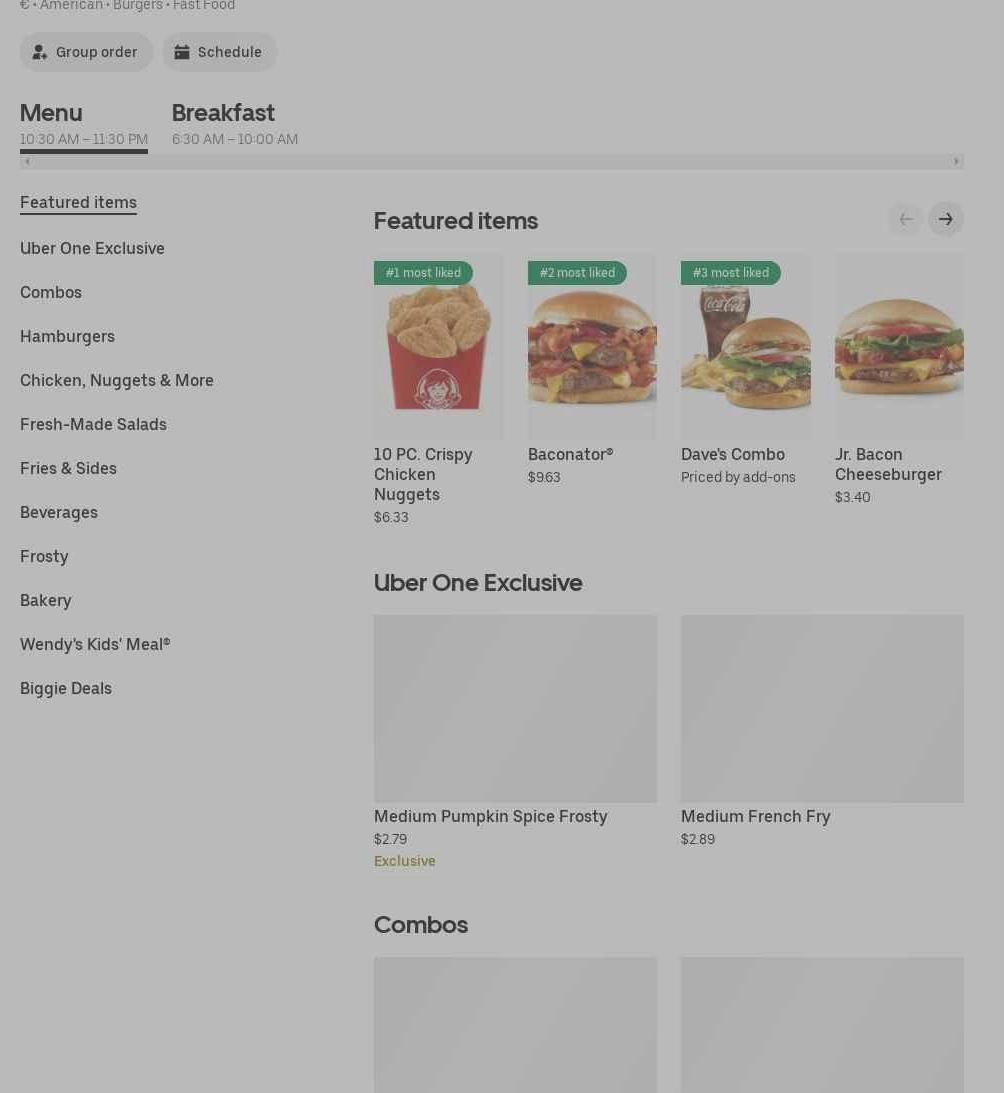
Task: Select the Uber One Exclusive category link
Action: (92, 249)
